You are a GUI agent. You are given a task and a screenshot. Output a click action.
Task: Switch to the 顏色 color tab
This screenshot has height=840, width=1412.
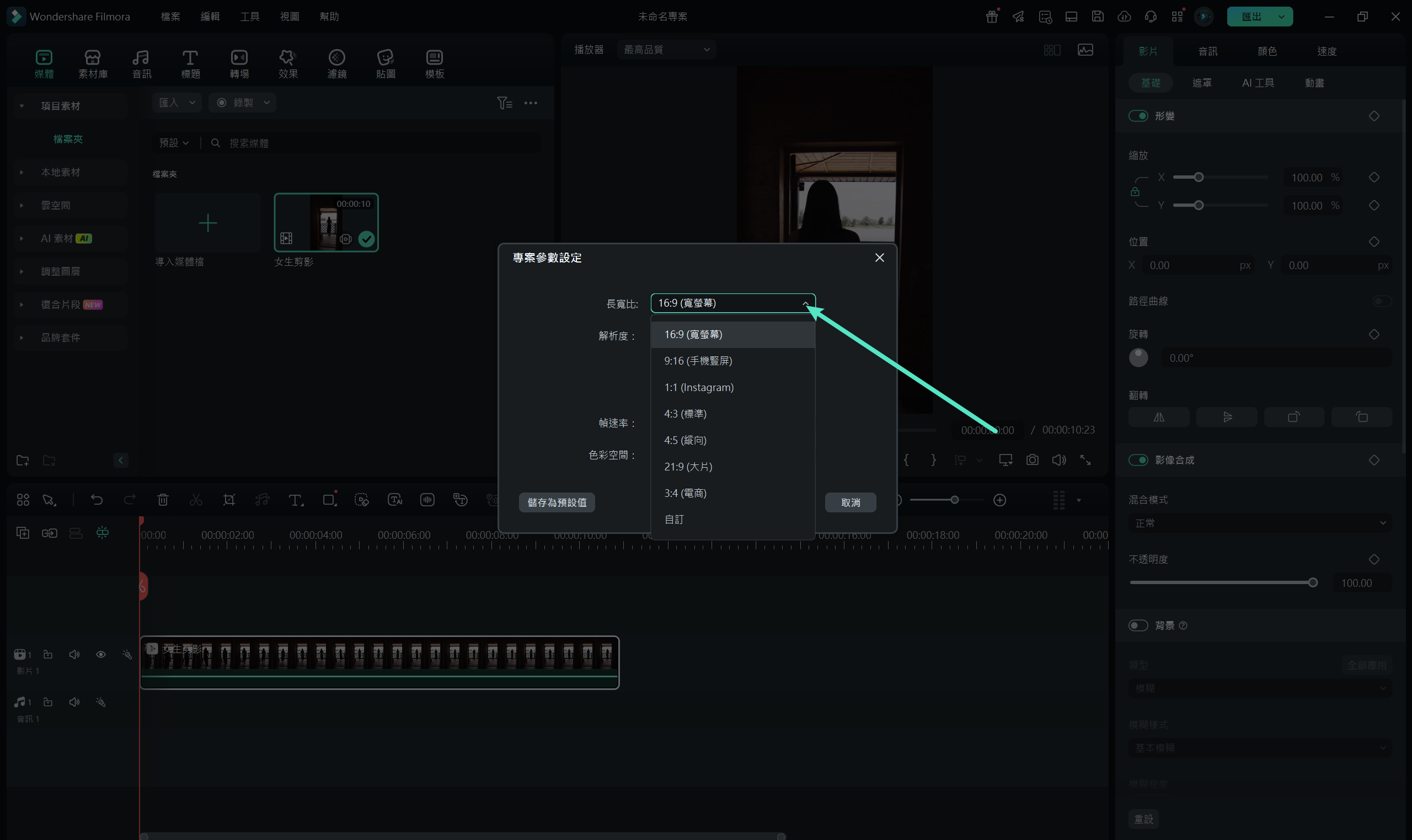(1267, 51)
